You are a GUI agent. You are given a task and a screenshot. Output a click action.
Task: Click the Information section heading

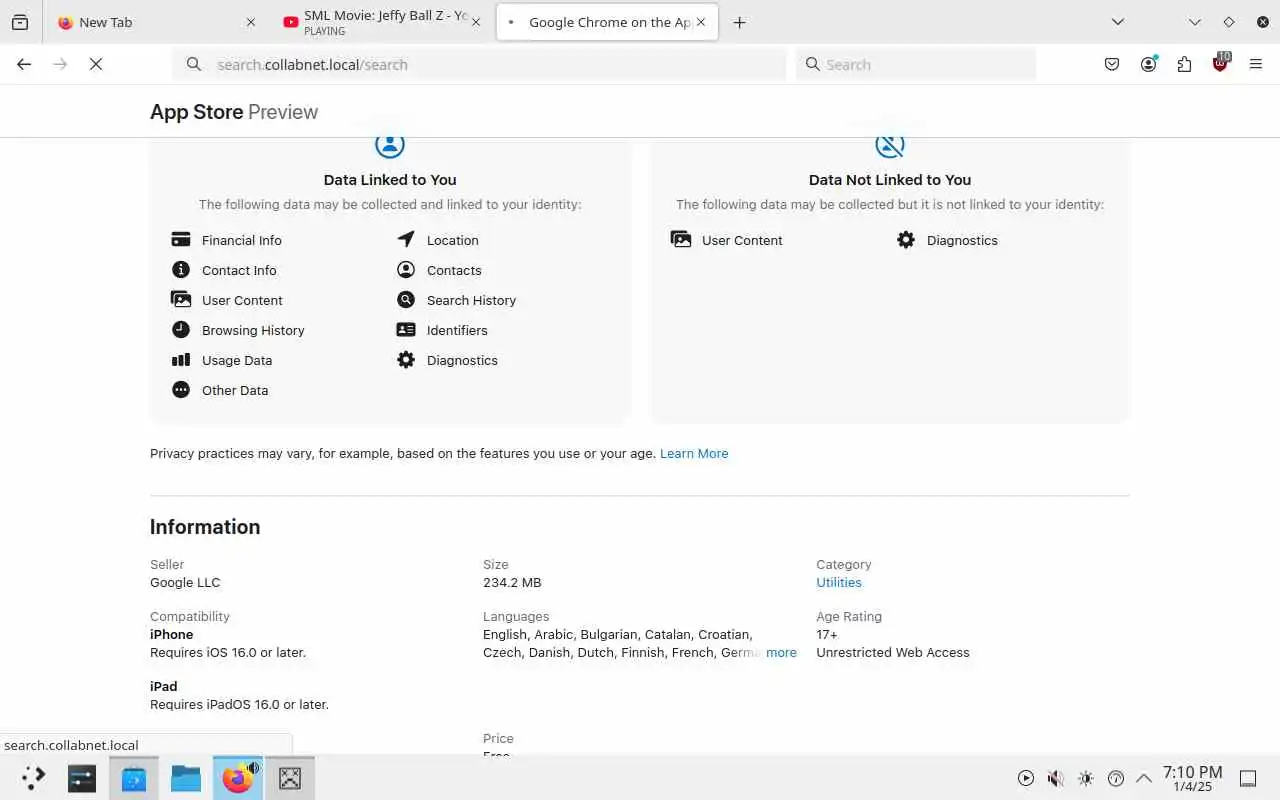[205, 527]
